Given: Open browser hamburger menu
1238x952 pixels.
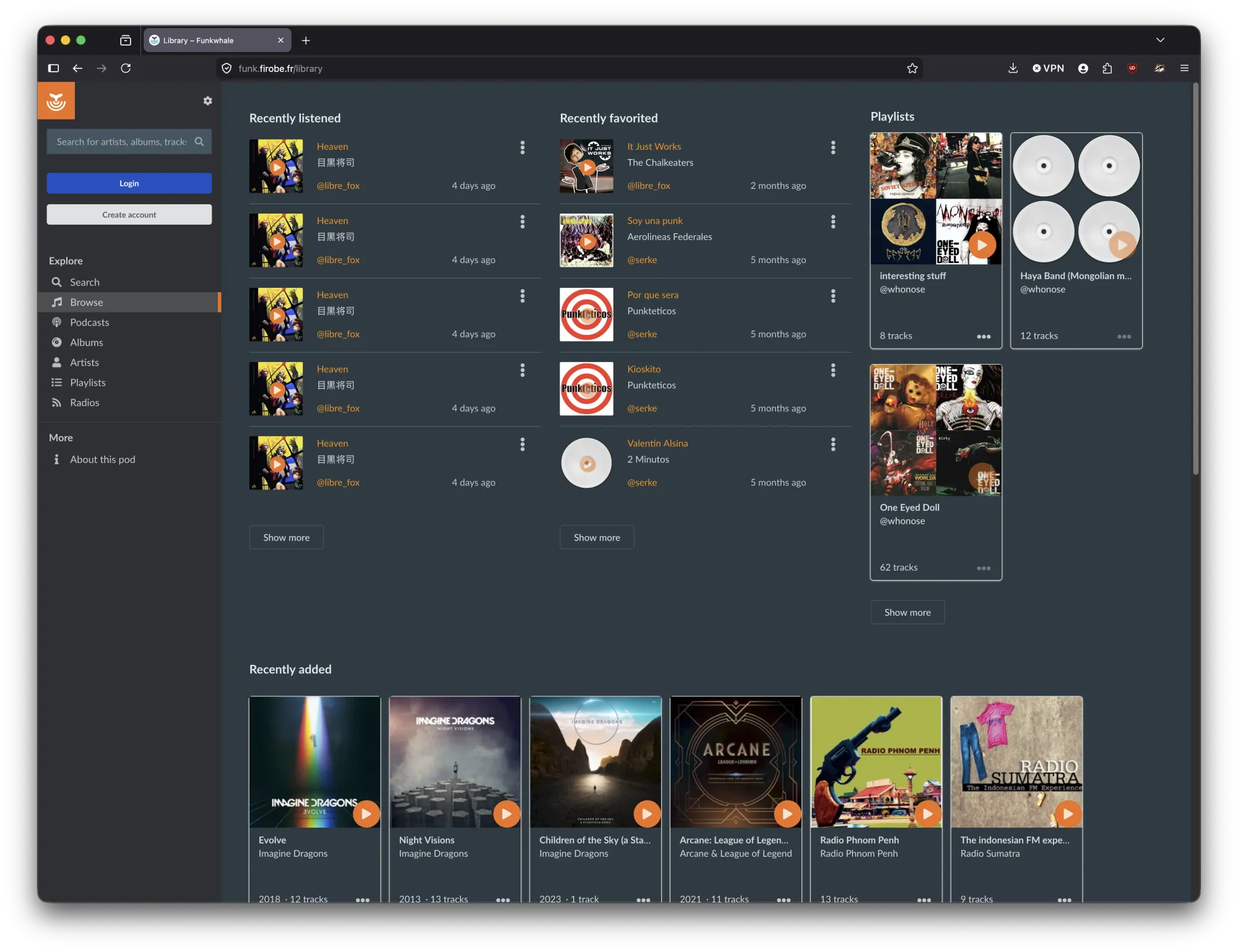Looking at the screenshot, I should click(1184, 68).
